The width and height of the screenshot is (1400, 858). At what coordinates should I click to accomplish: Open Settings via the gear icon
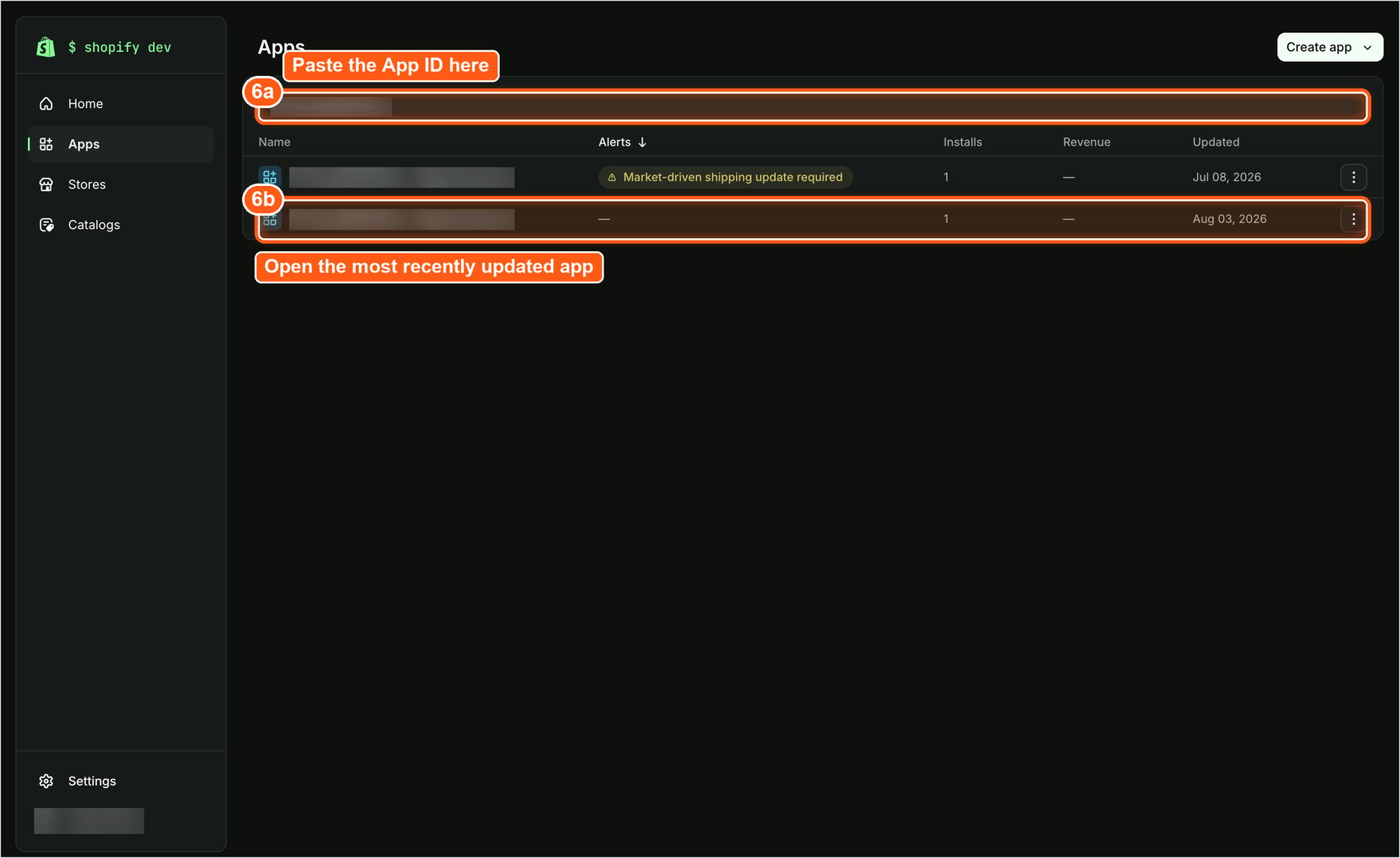pyautogui.click(x=46, y=781)
